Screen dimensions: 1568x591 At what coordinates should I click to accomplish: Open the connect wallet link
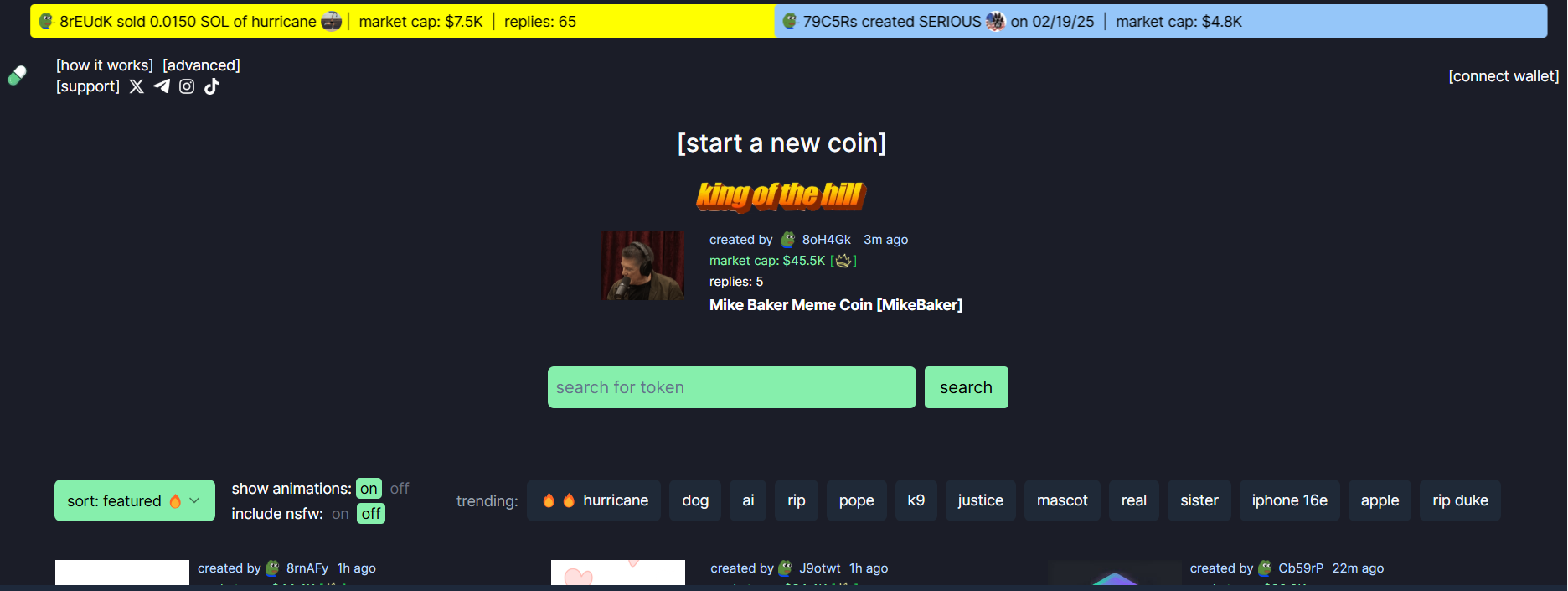click(x=1504, y=76)
